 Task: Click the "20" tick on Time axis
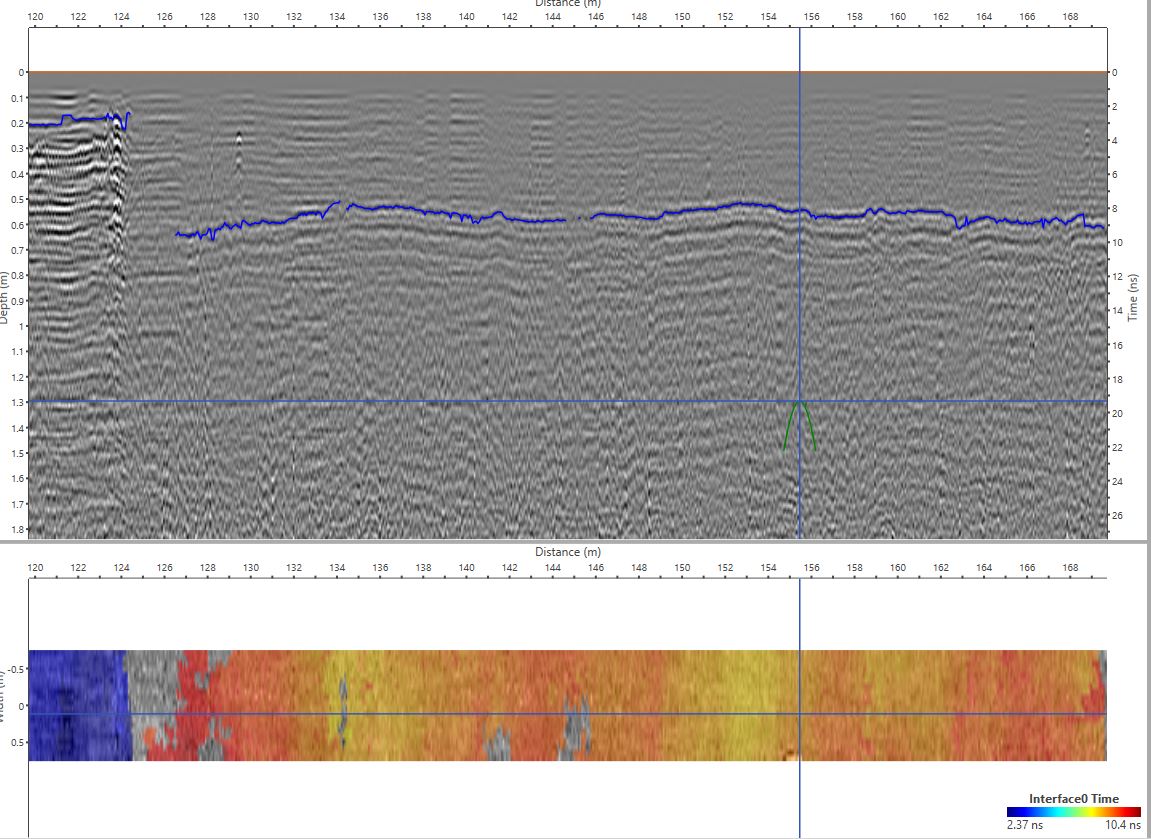pos(1117,413)
